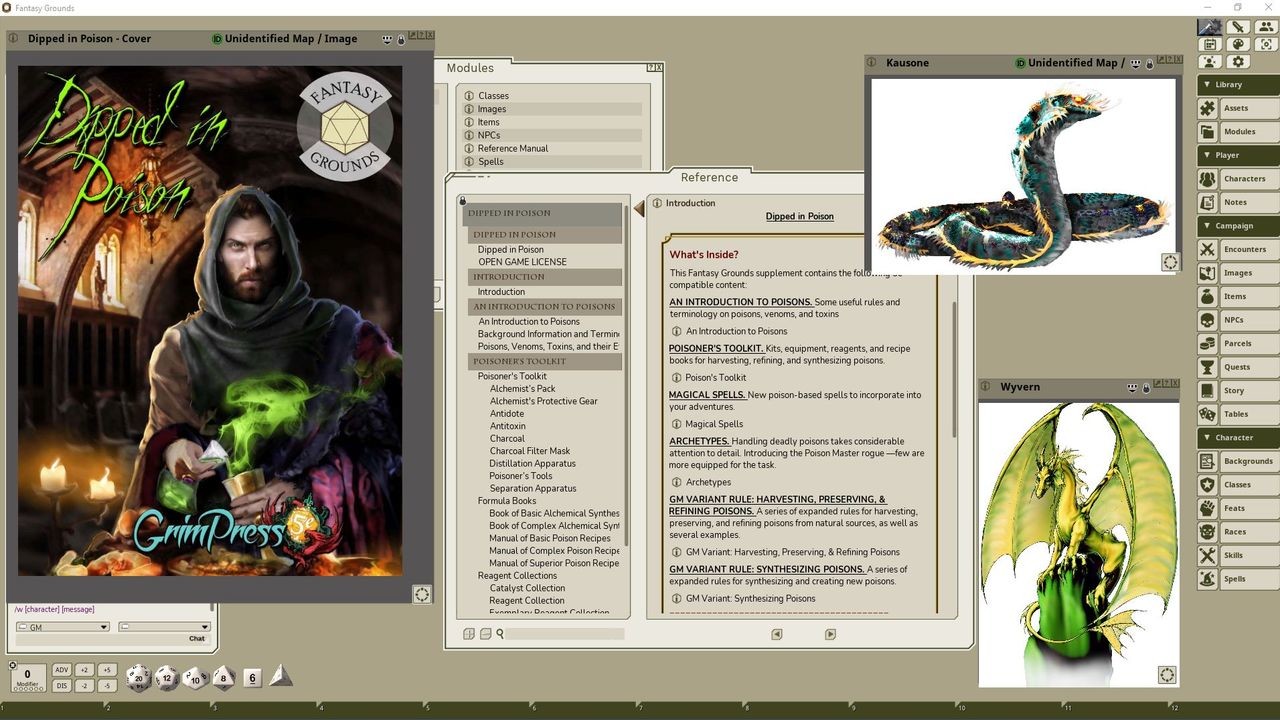The width and height of the screenshot is (1280, 720).
Task: Enable the DIS disadvantage toggle
Action: (x=61, y=685)
